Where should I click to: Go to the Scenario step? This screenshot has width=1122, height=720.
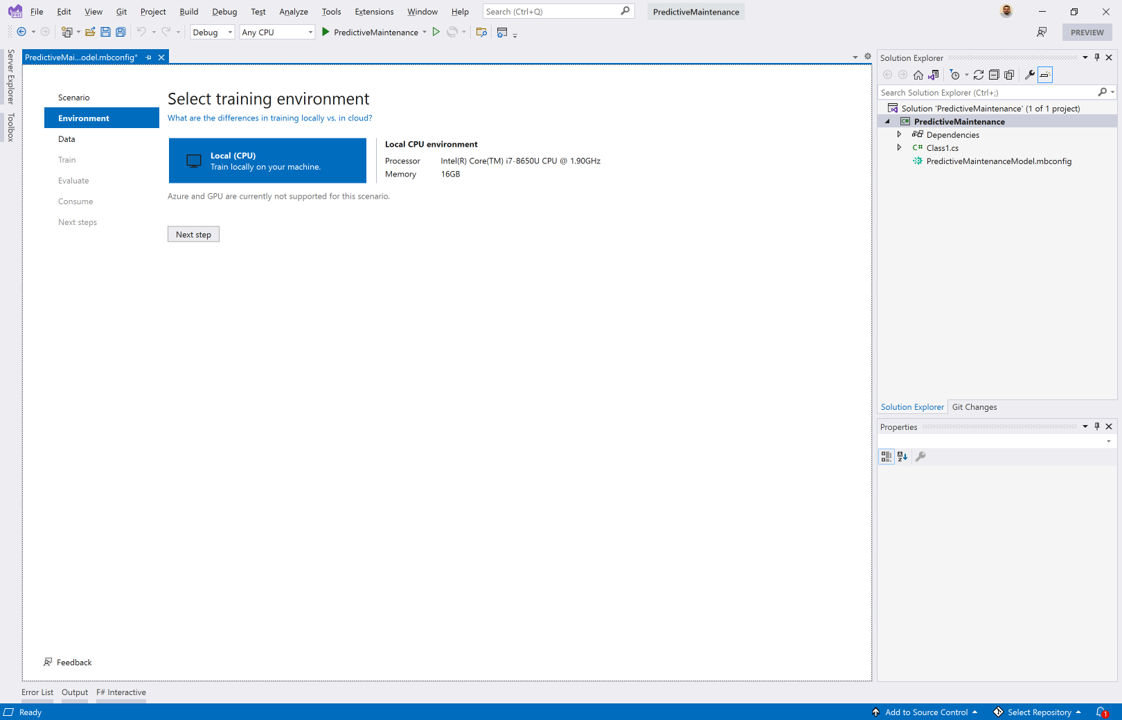coord(74,97)
